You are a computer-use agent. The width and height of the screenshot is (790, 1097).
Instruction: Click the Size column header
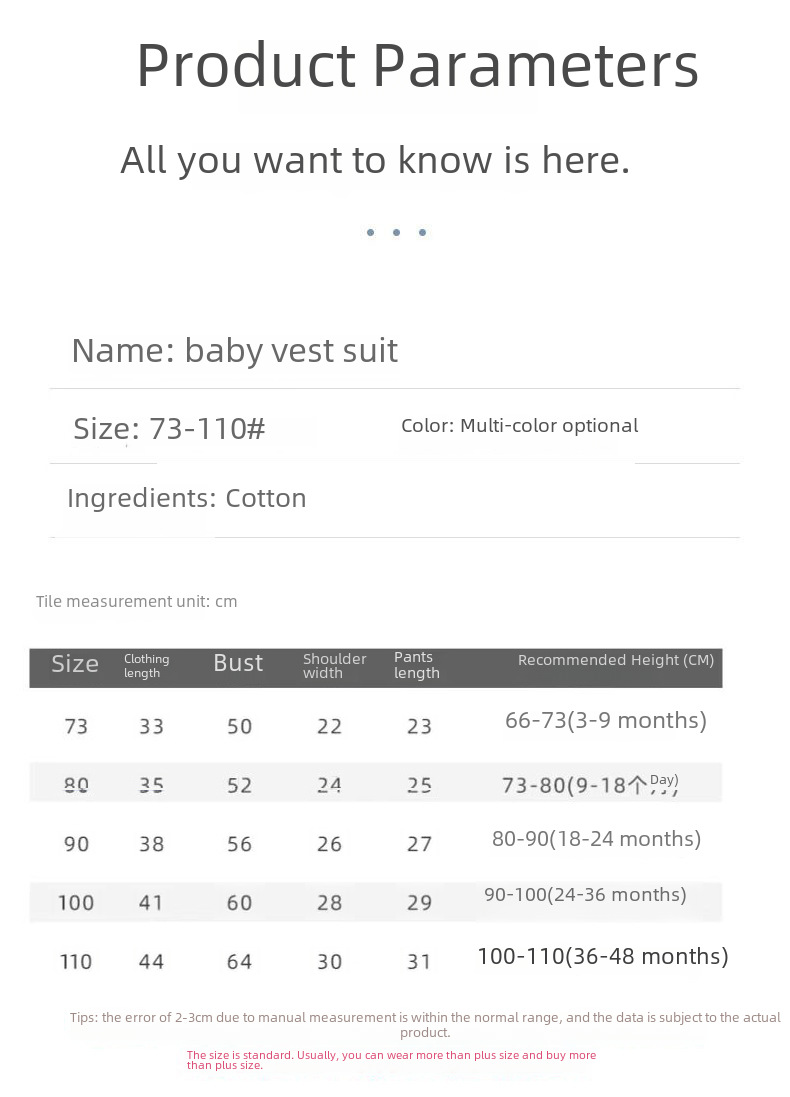click(x=75, y=664)
